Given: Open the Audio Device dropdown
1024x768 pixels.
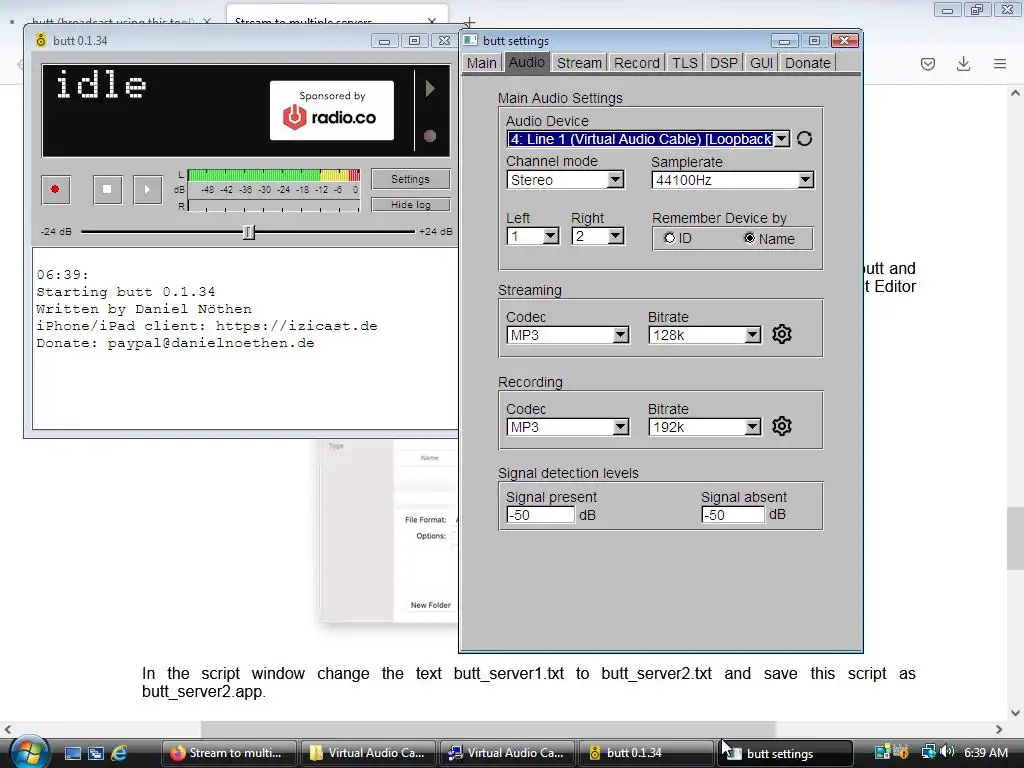Looking at the screenshot, I should (x=782, y=139).
